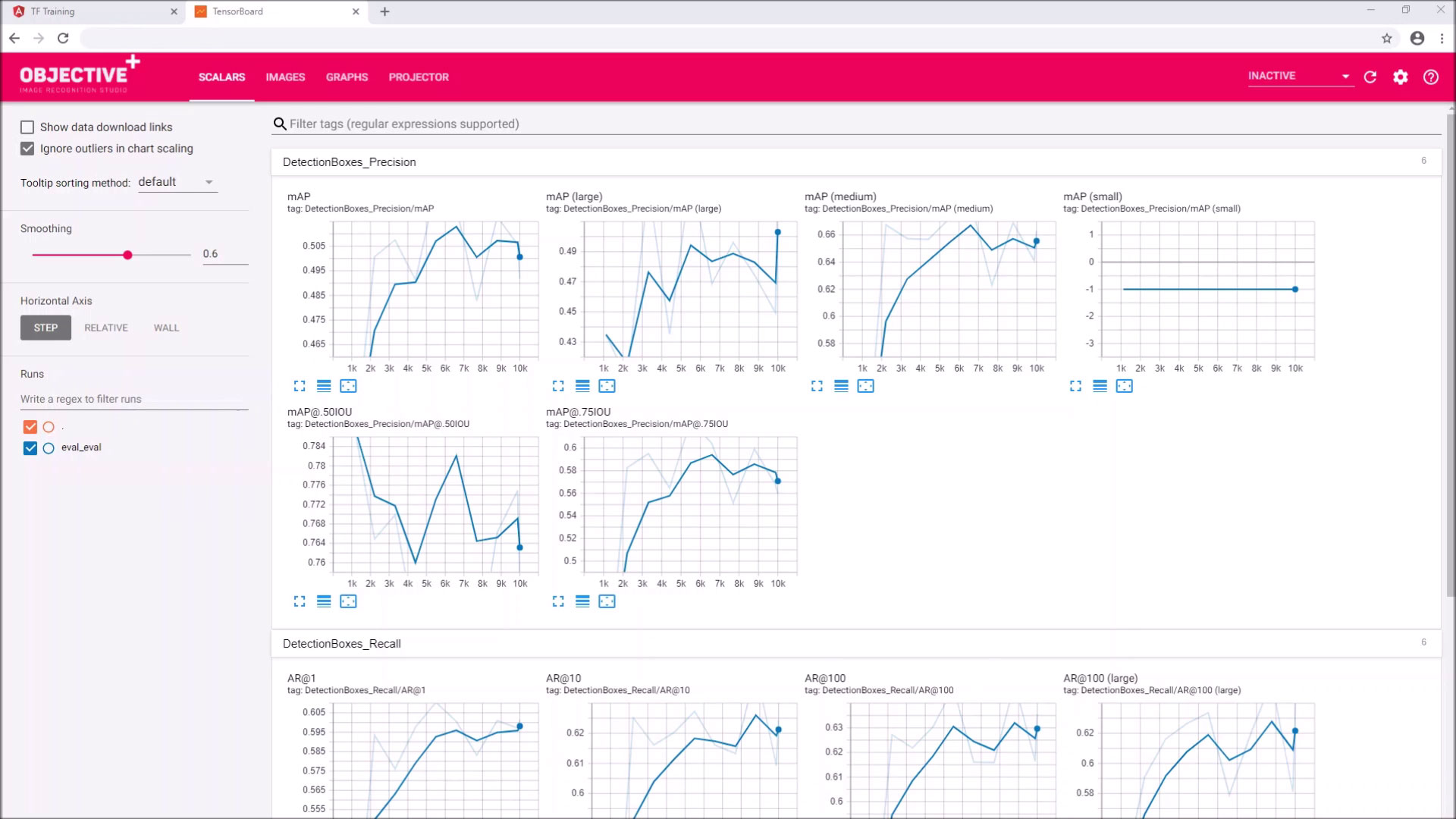Expand the mAP (medium) chart
Screen dimensions: 1456x819
pyautogui.click(x=817, y=386)
